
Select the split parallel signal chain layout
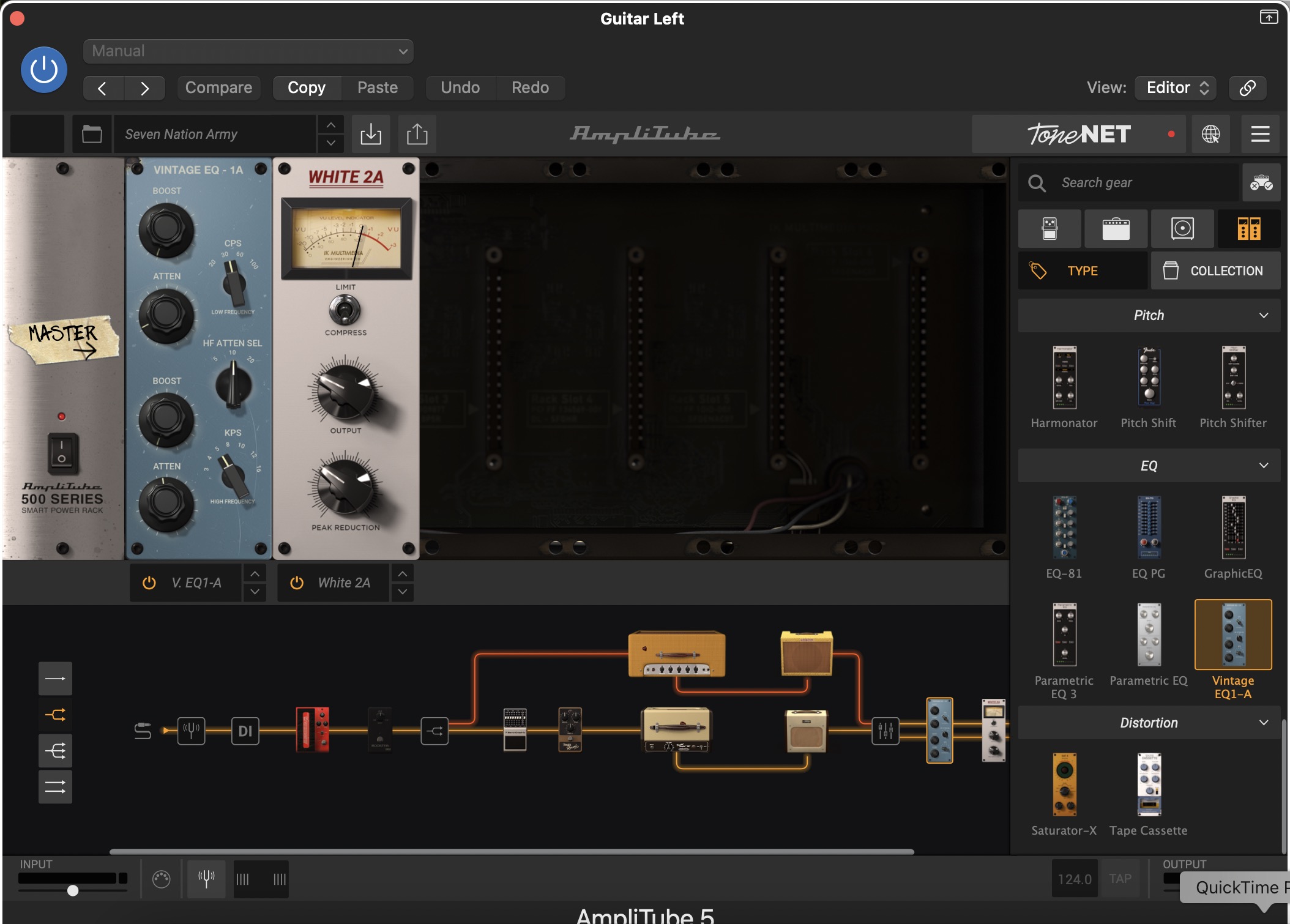click(x=55, y=715)
